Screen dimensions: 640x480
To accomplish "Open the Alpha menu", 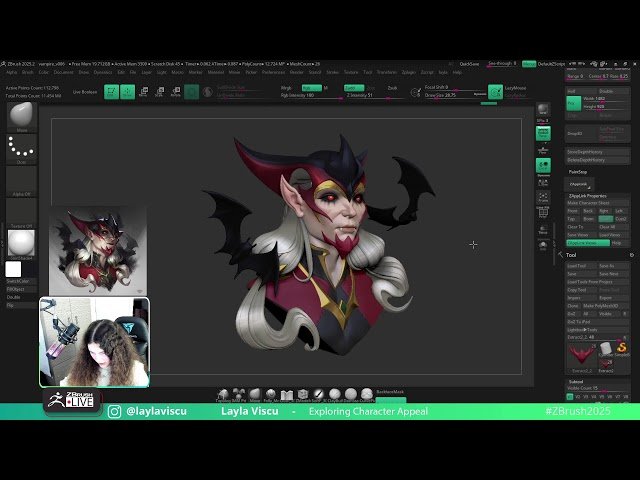I will 12,72.
